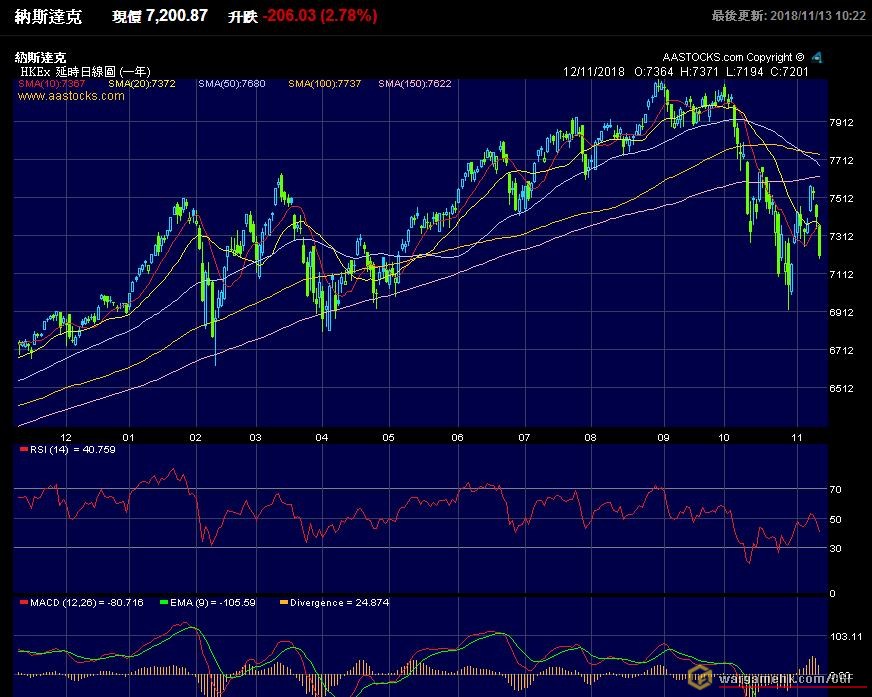Screen dimensions: 872x697
Task: Click the AASTOCKS.com Copyright text
Action: click(732, 58)
